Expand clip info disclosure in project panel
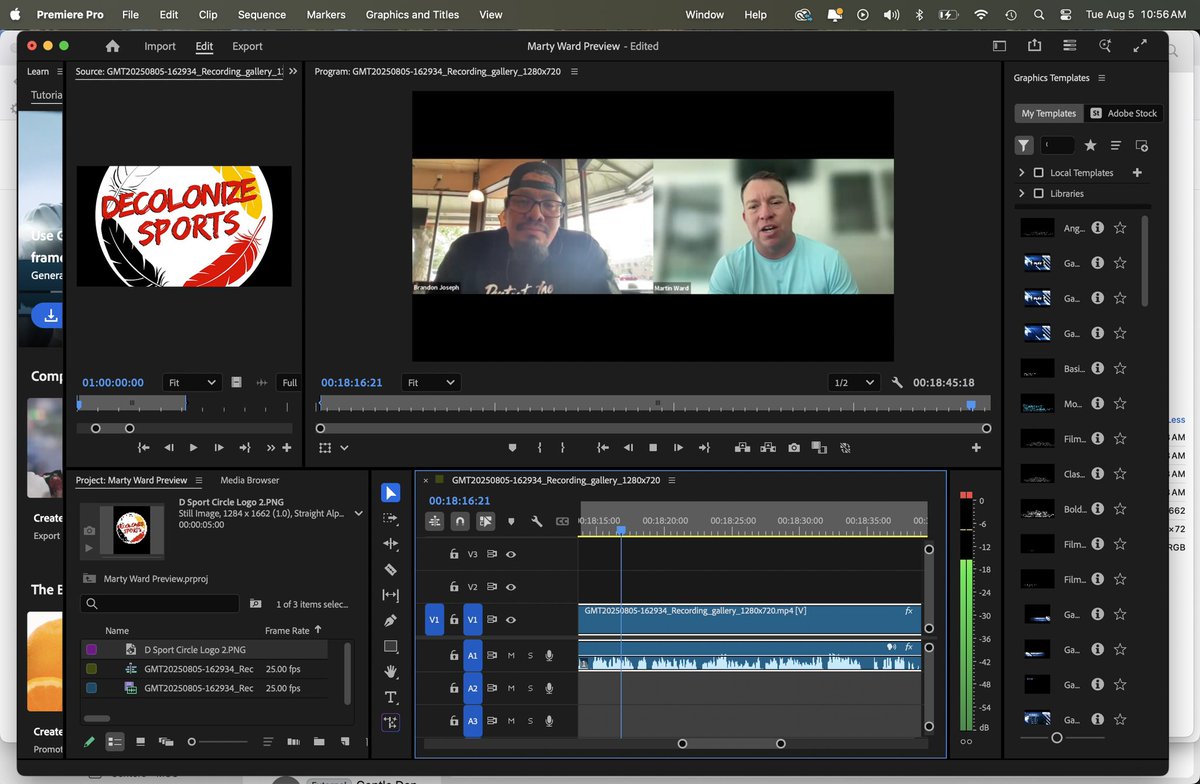This screenshot has height=784, width=1200. tap(358, 514)
